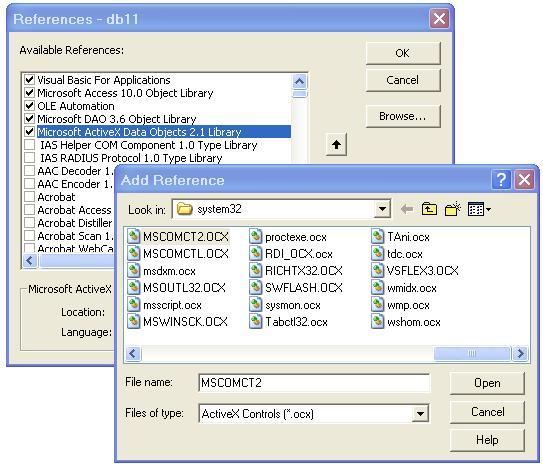Check the AAC Encoder reference
The width and height of the screenshot is (543, 464).
pyautogui.click(x=30, y=184)
